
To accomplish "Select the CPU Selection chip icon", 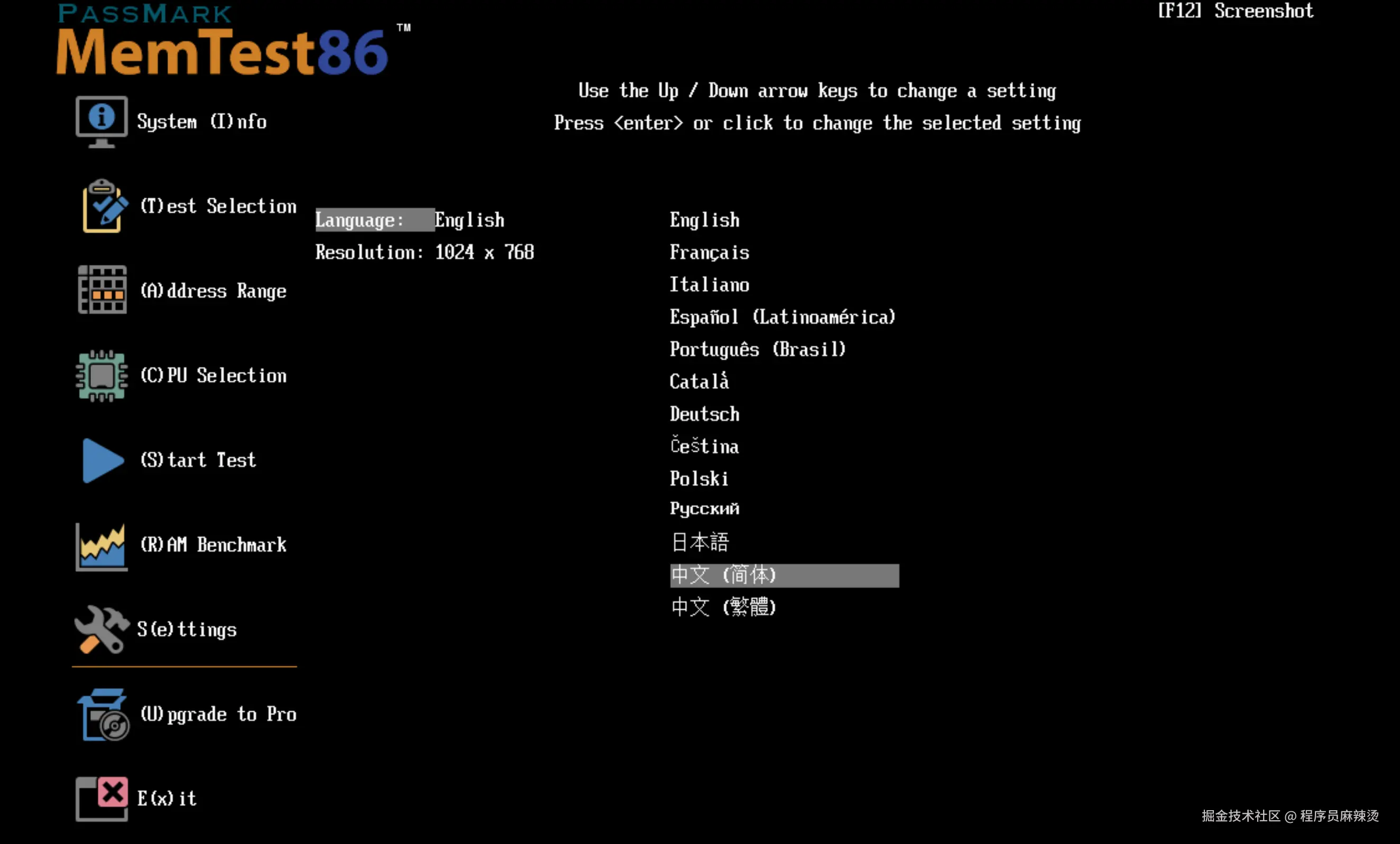I will tap(102, 375).
